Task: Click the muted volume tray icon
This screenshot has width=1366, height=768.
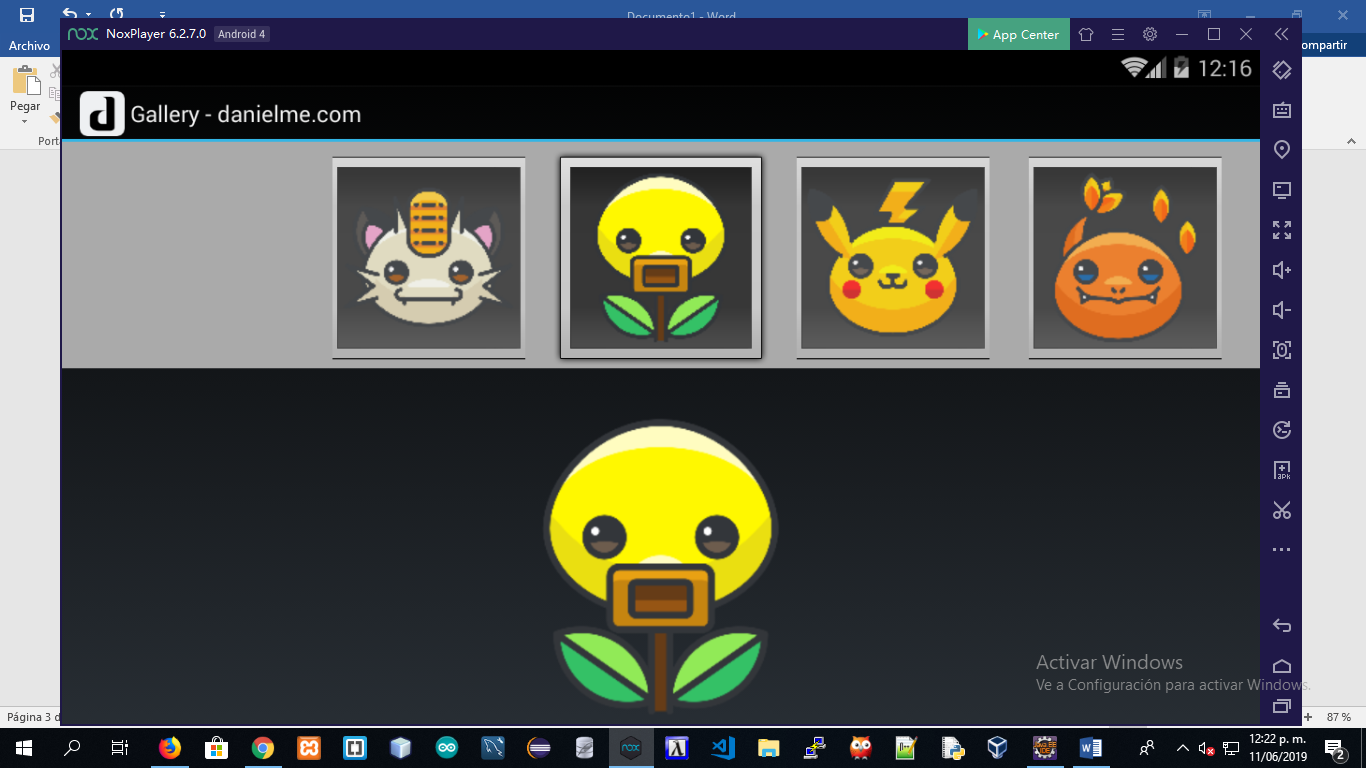Action: (1206, 748)
